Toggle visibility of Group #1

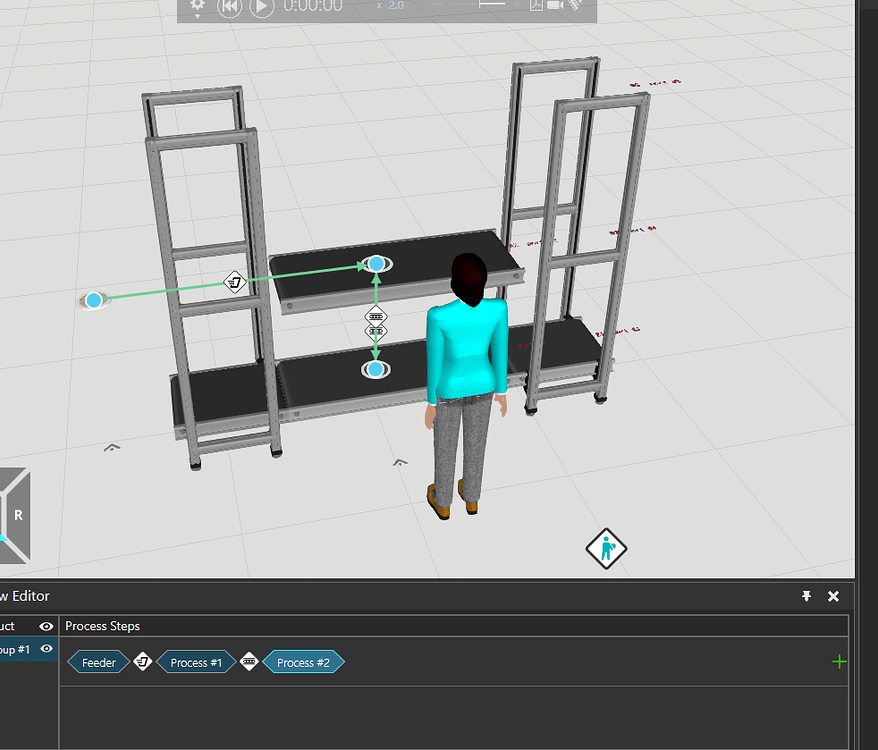pyautogui.click(x=44, y=648)
